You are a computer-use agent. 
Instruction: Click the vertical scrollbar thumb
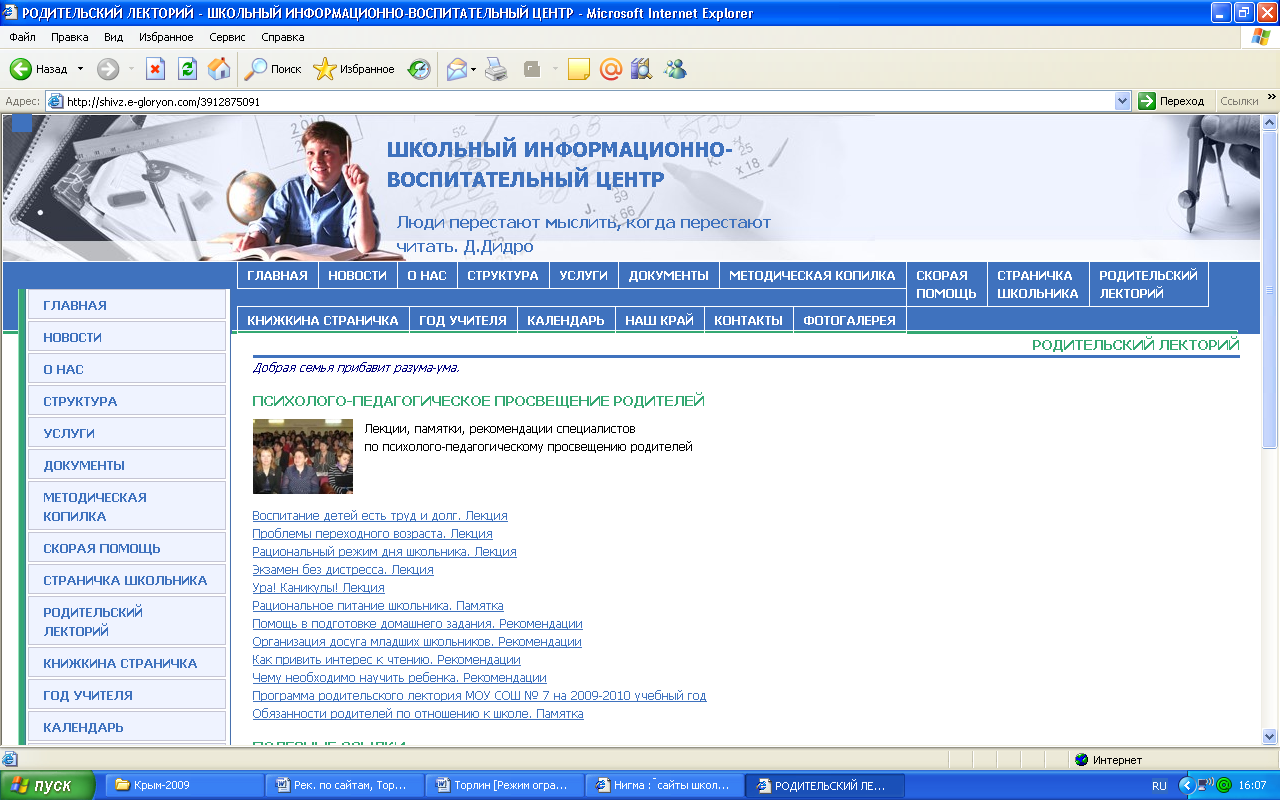pyautogui.click(x=1270, y=290)
